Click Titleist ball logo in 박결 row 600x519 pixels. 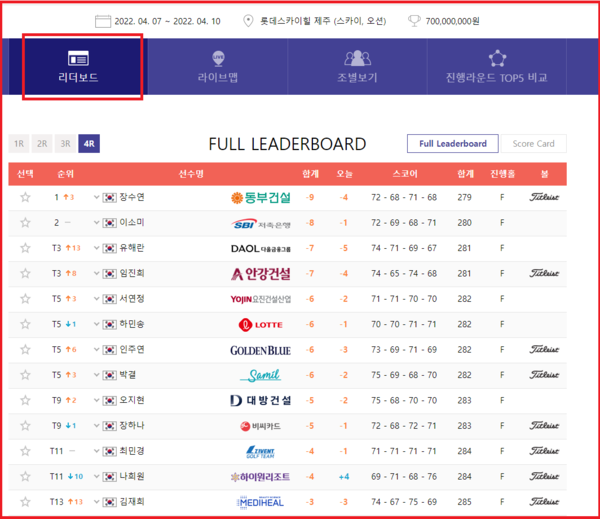(544, 375)
